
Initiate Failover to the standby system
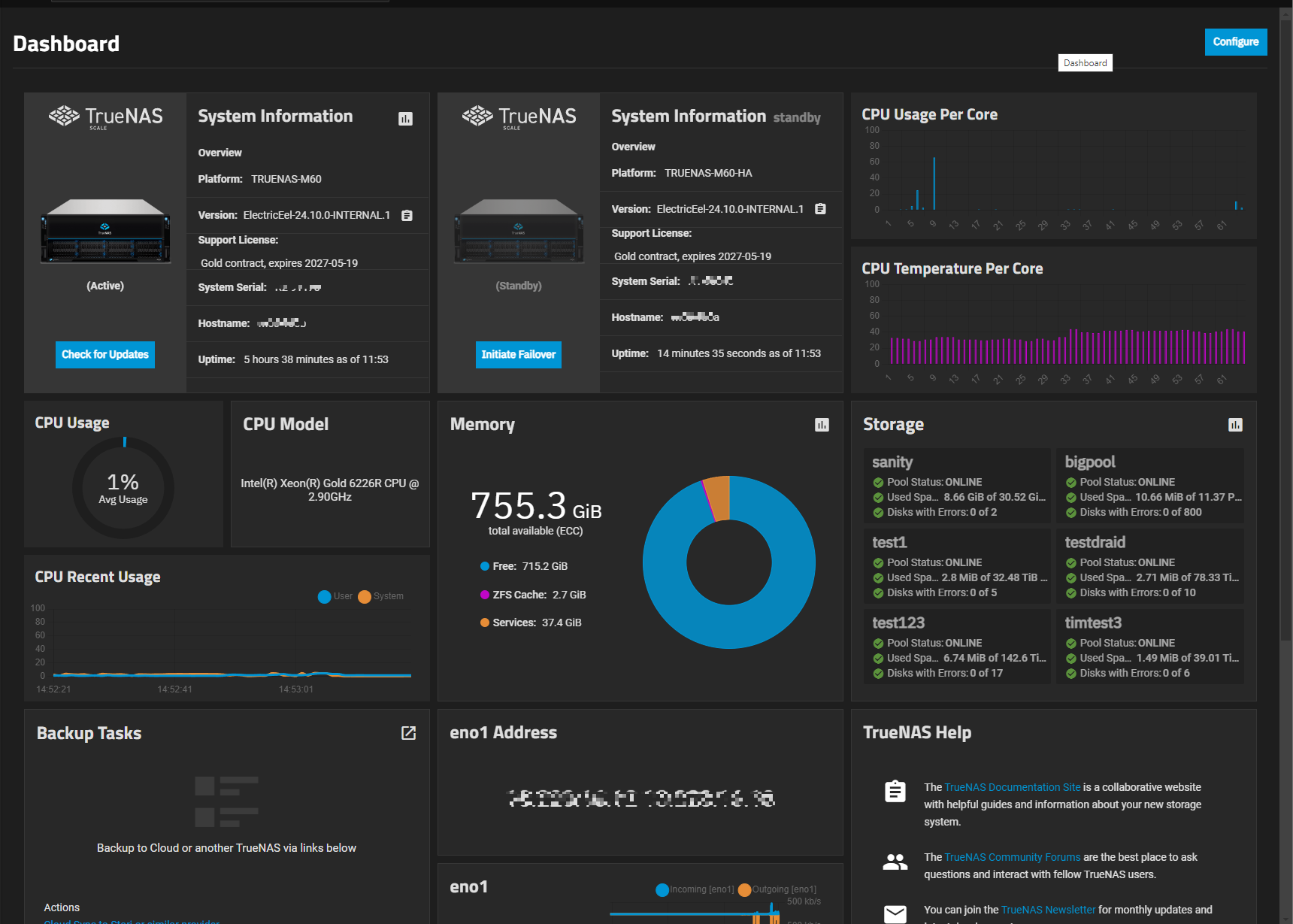coord(518,354)
